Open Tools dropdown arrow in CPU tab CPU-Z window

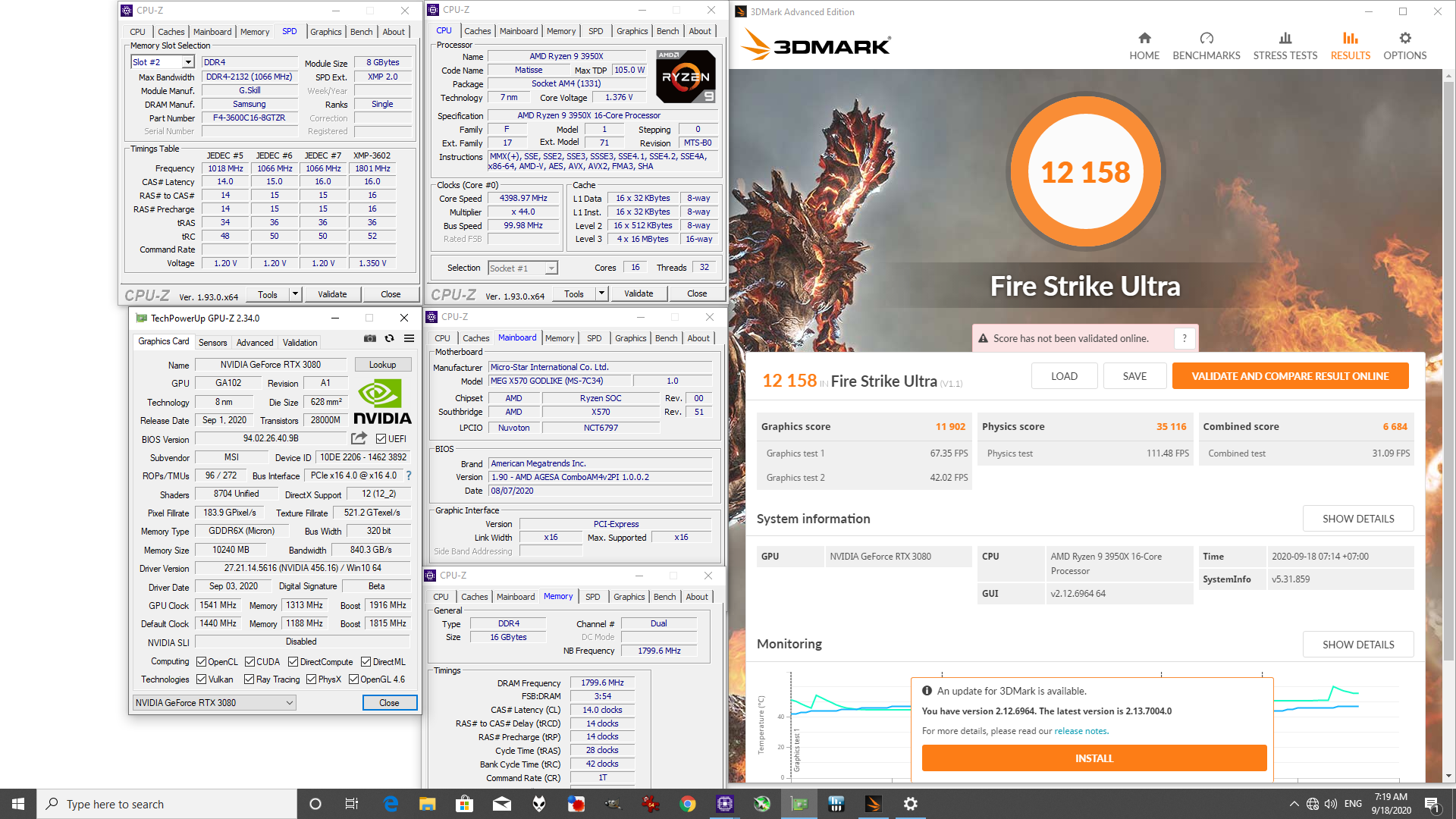pos(601,293)
